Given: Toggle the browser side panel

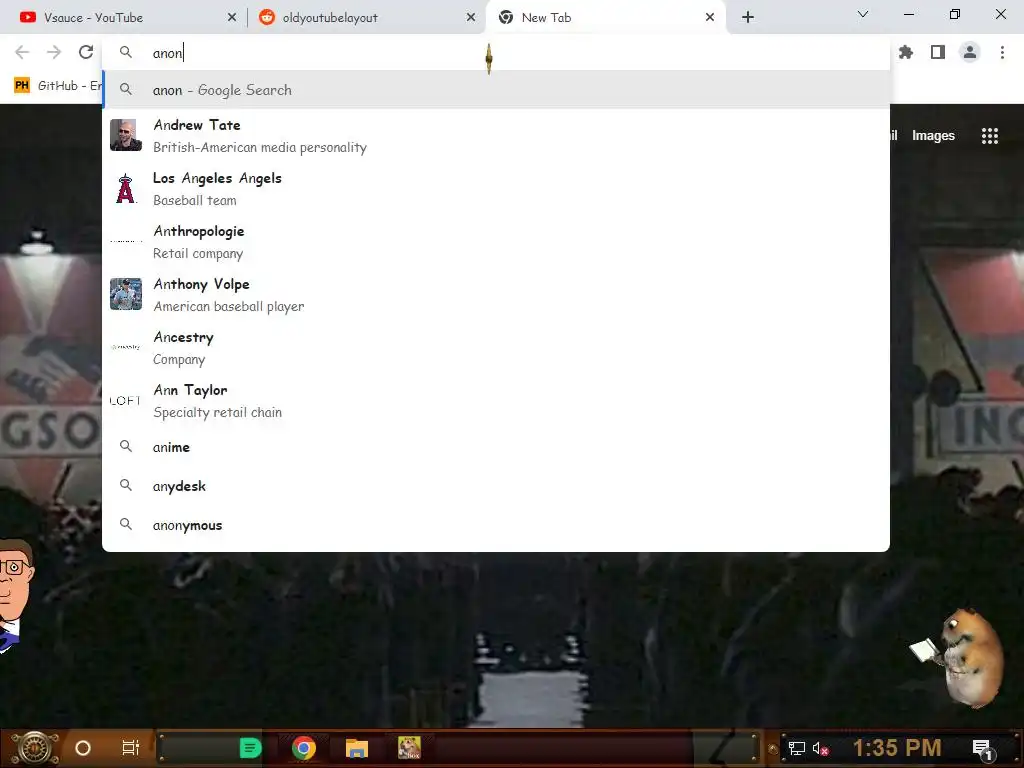Looking at the screenshot, I should coord(938,52).
